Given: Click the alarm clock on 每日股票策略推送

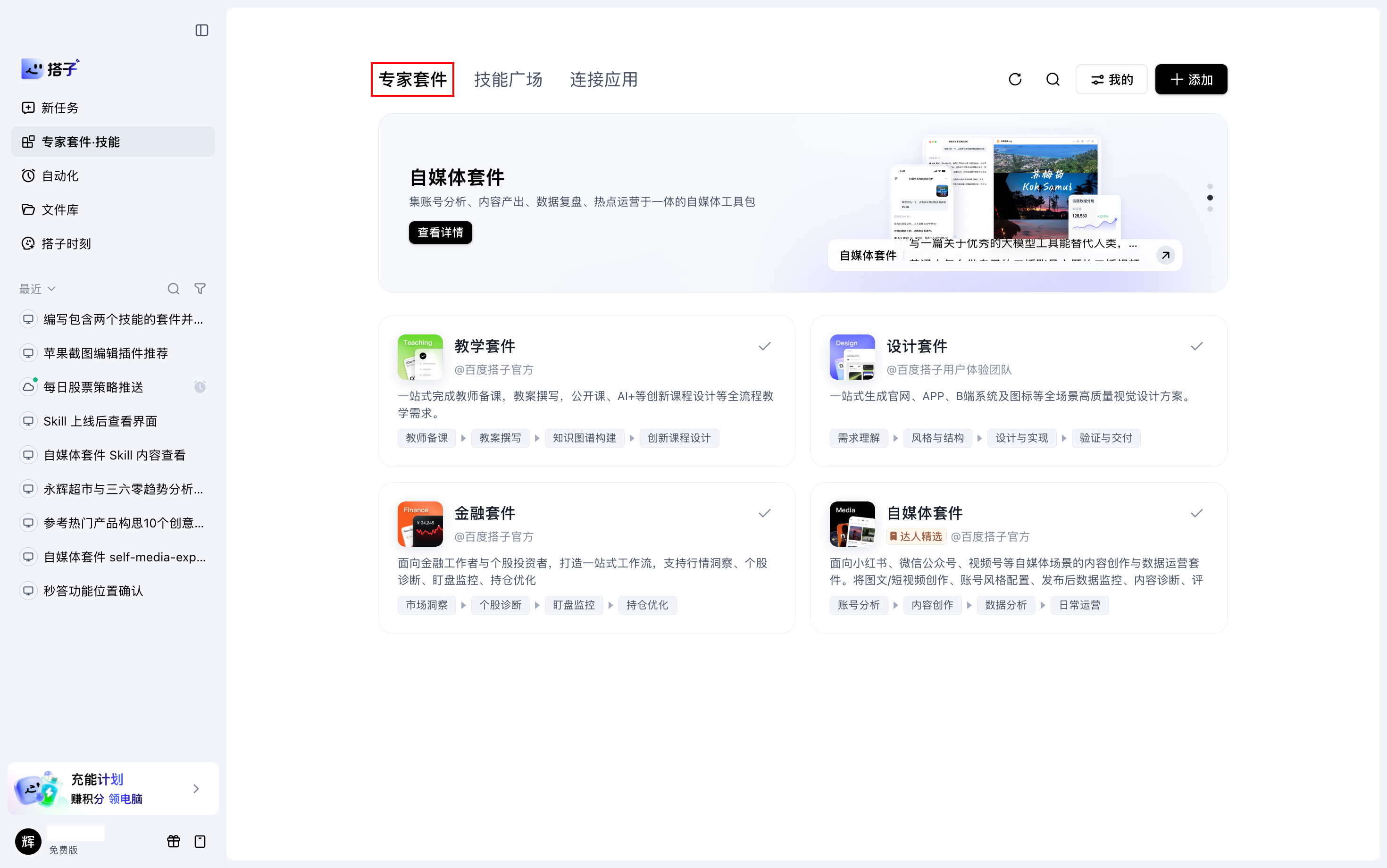Looking at the screenshot, I should (x=200, y=387).
